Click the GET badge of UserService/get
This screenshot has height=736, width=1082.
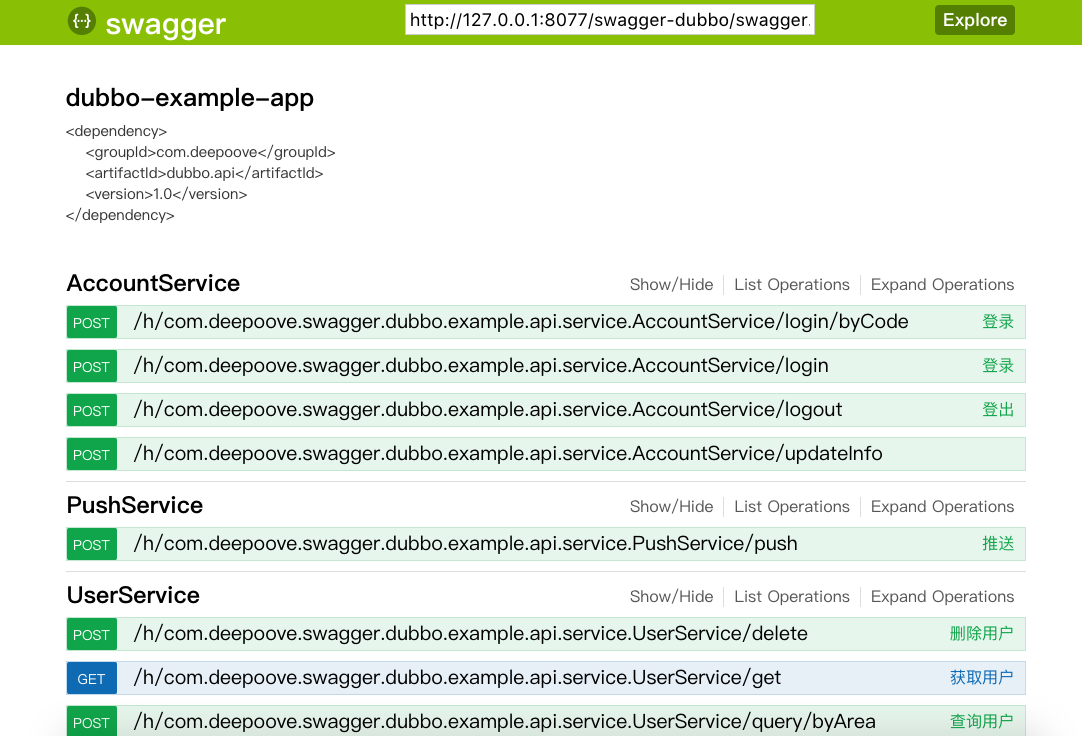coord(92,678)
